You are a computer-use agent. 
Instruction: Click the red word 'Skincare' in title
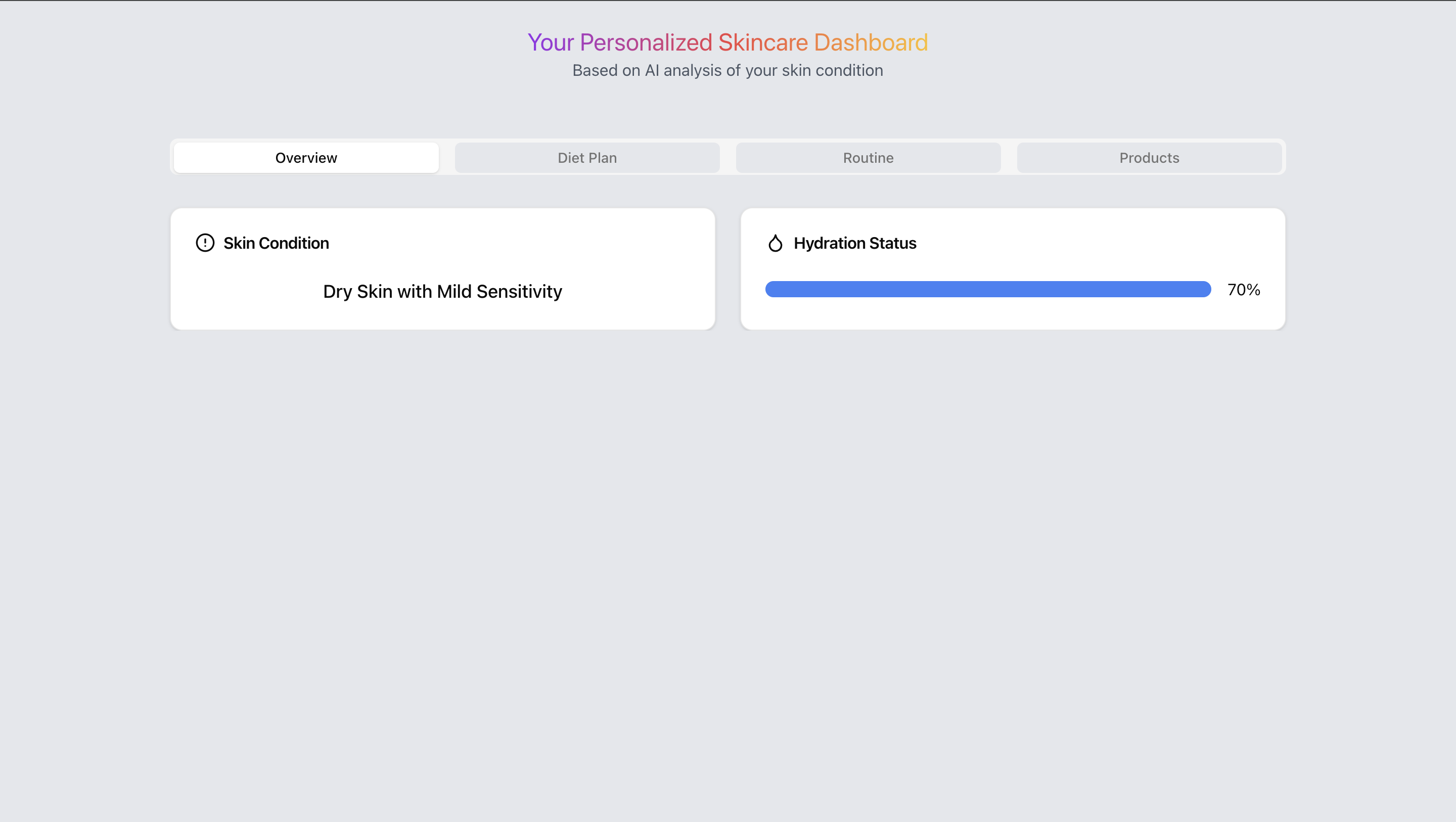tap(762, 43)
